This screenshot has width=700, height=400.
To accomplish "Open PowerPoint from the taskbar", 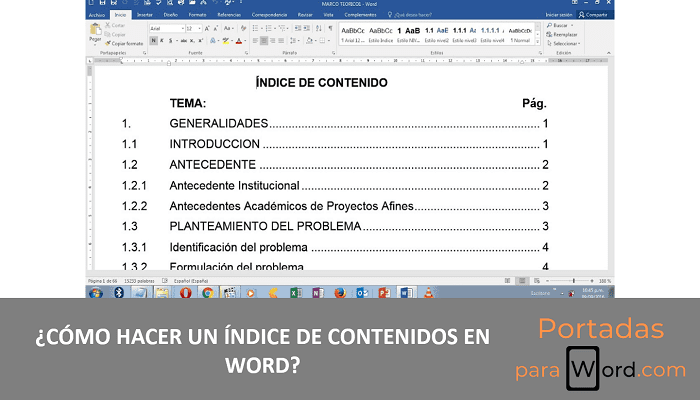I will point(384,293).
